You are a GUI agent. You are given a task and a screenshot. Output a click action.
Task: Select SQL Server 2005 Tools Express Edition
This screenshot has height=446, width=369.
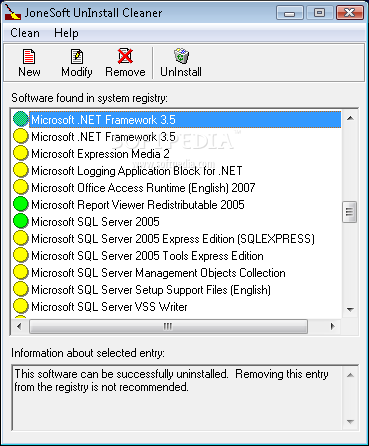(x=147, y=256)
